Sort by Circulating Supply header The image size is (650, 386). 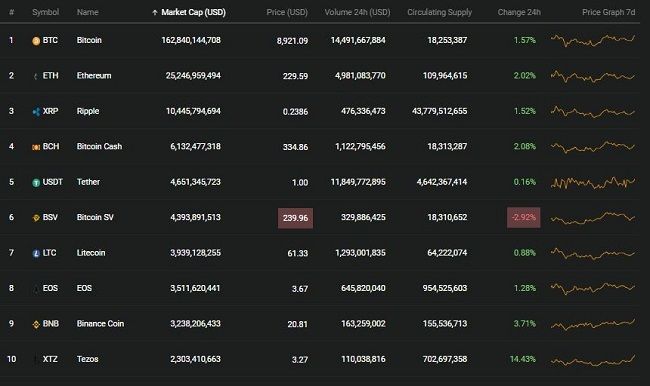tap(439, 12)
